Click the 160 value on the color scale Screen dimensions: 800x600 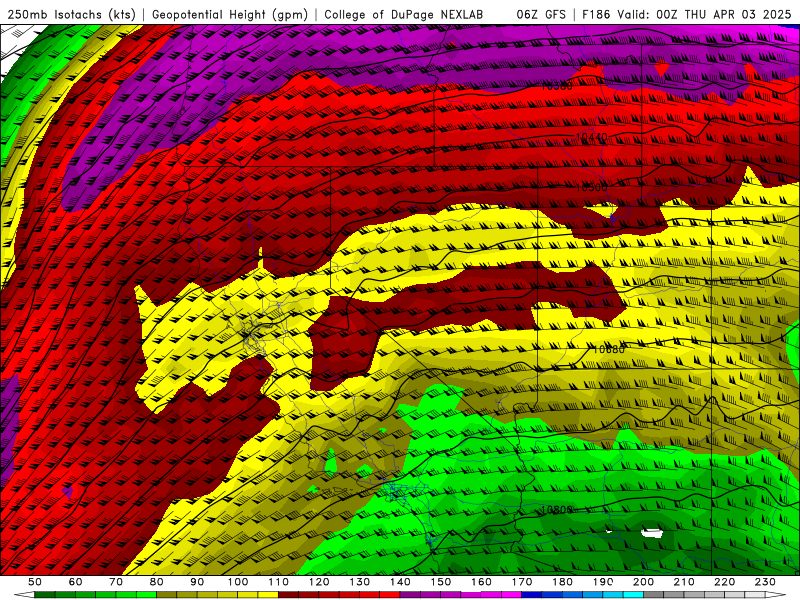point(481,582)
